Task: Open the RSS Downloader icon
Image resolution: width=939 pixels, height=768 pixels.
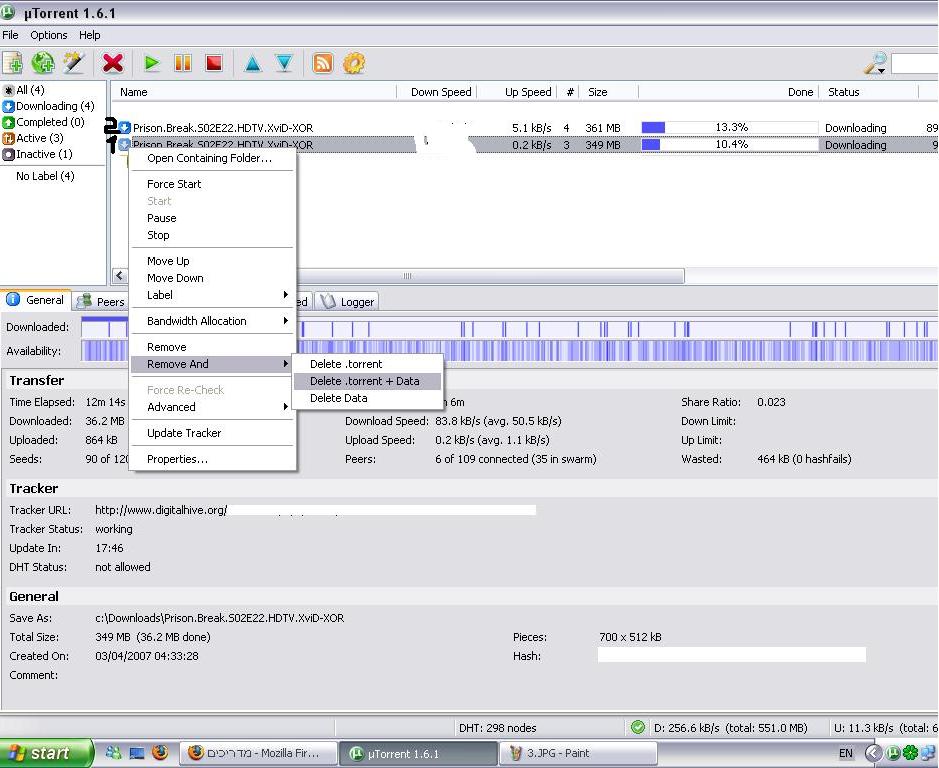Action: point(323,63)
